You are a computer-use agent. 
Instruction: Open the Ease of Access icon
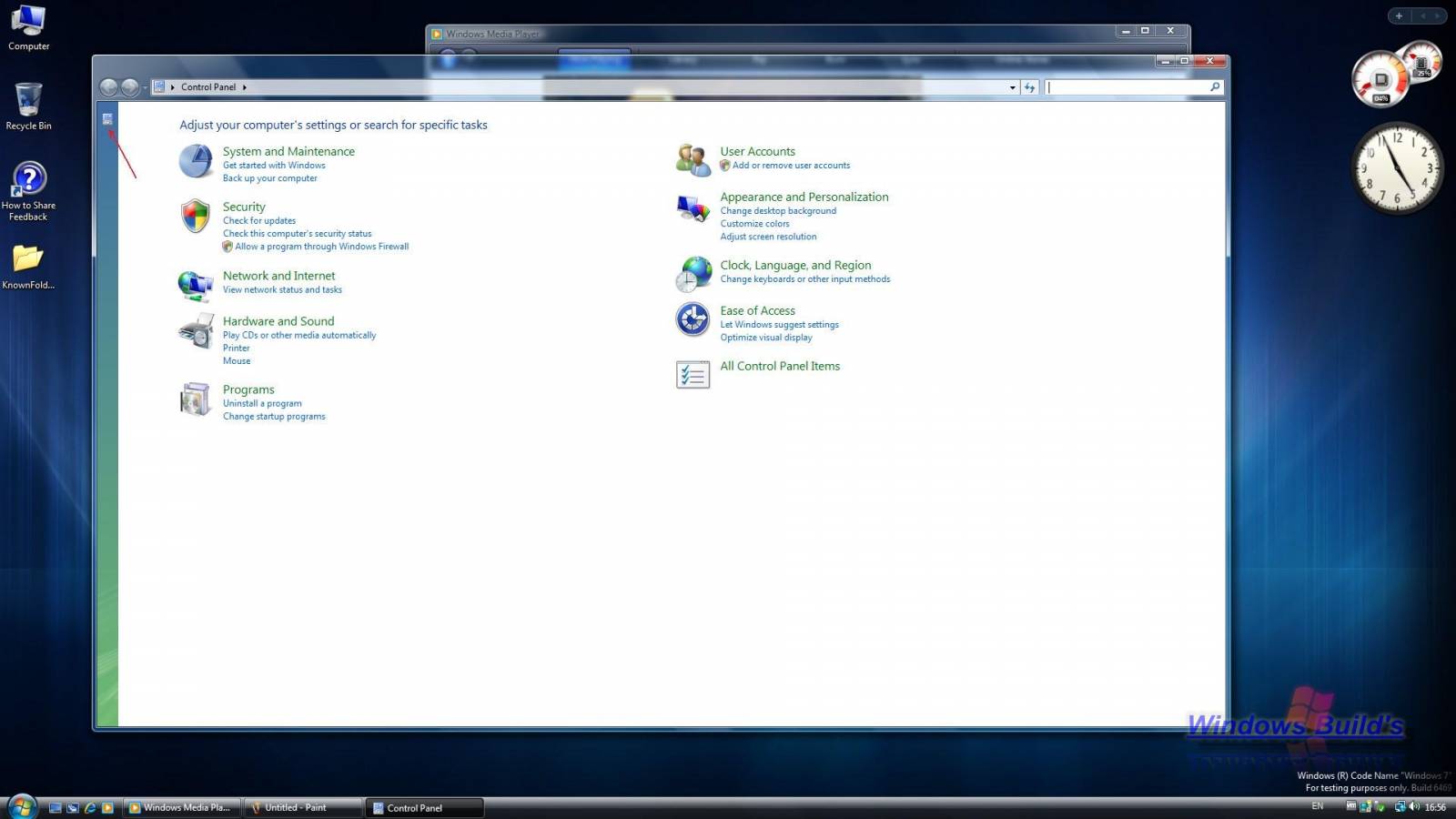tap(693, 319)
